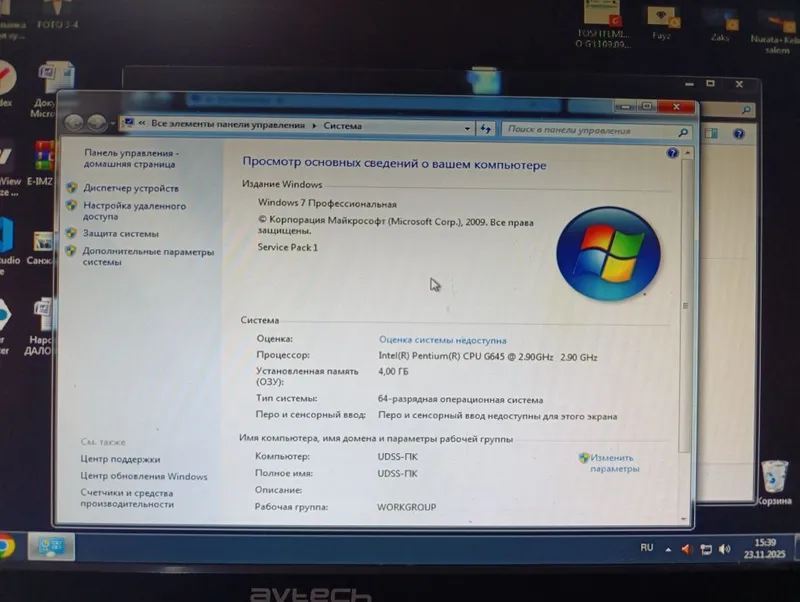Click the forward navigation arrow

coord(97,123)
